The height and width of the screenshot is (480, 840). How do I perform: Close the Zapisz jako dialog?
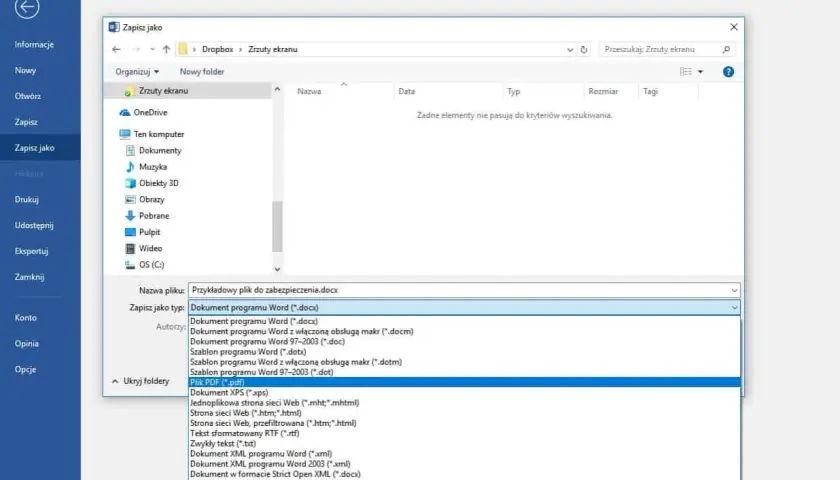(734, 27)
